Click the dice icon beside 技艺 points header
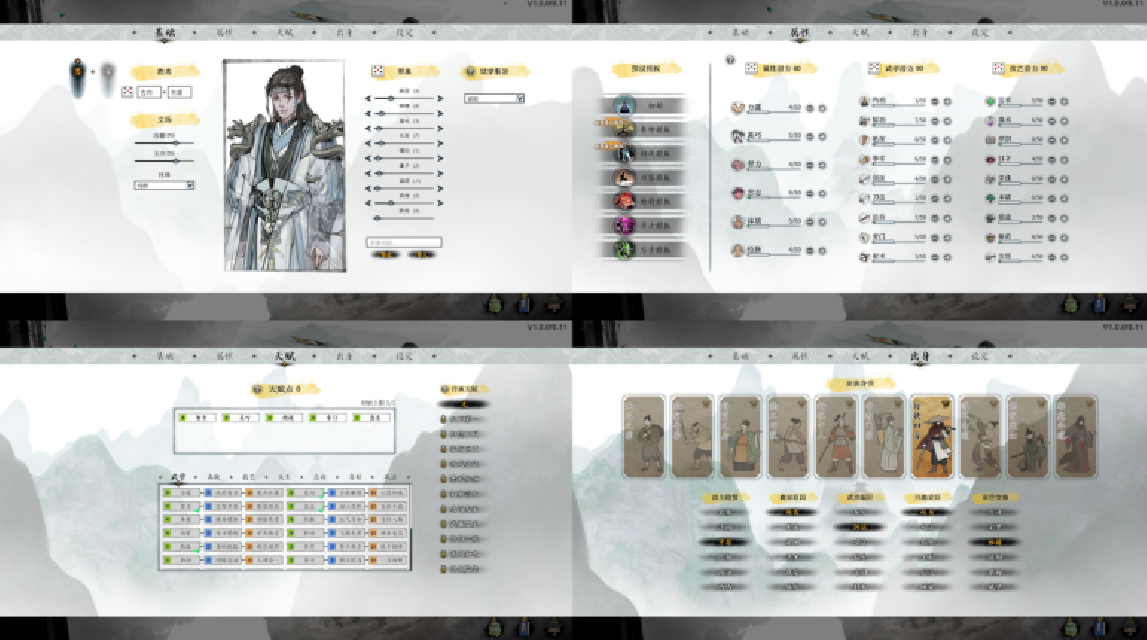The height and width of the screenshot is (640, 1147). click(x=998, y=68)
